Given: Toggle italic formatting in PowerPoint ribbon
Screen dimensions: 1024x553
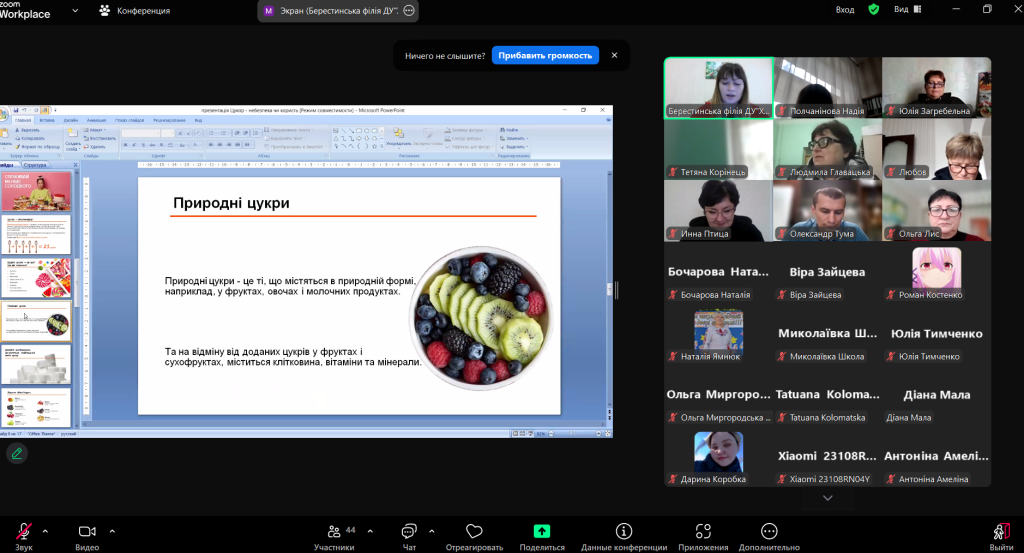Looking at the screenshot, I should pos(134,144).
